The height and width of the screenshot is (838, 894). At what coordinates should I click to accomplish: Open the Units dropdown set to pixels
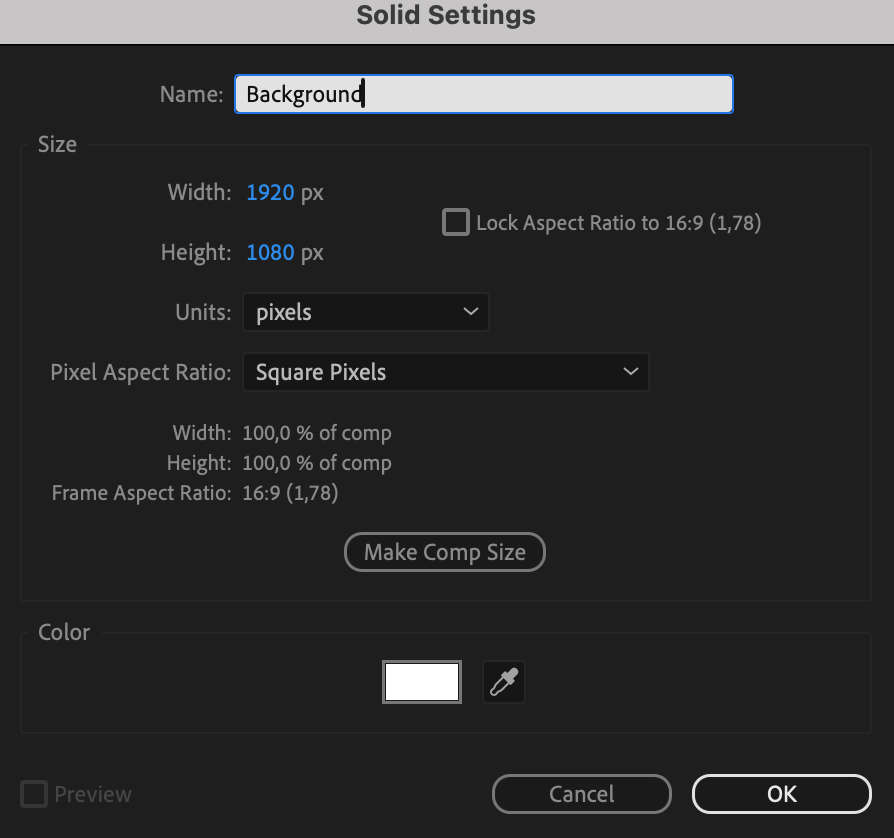pyautogui.click(x=365, y=312)
